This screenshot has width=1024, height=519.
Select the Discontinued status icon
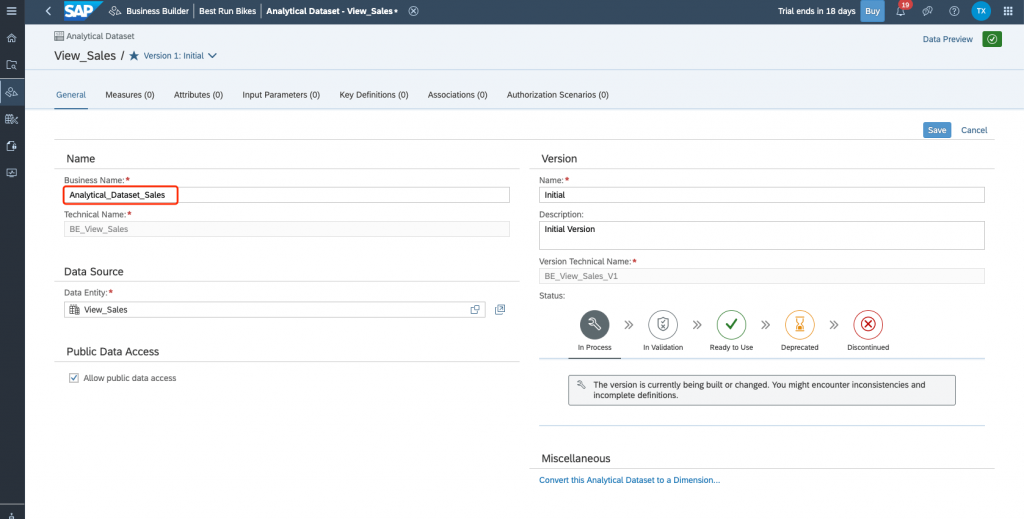(x=868, y=324)
